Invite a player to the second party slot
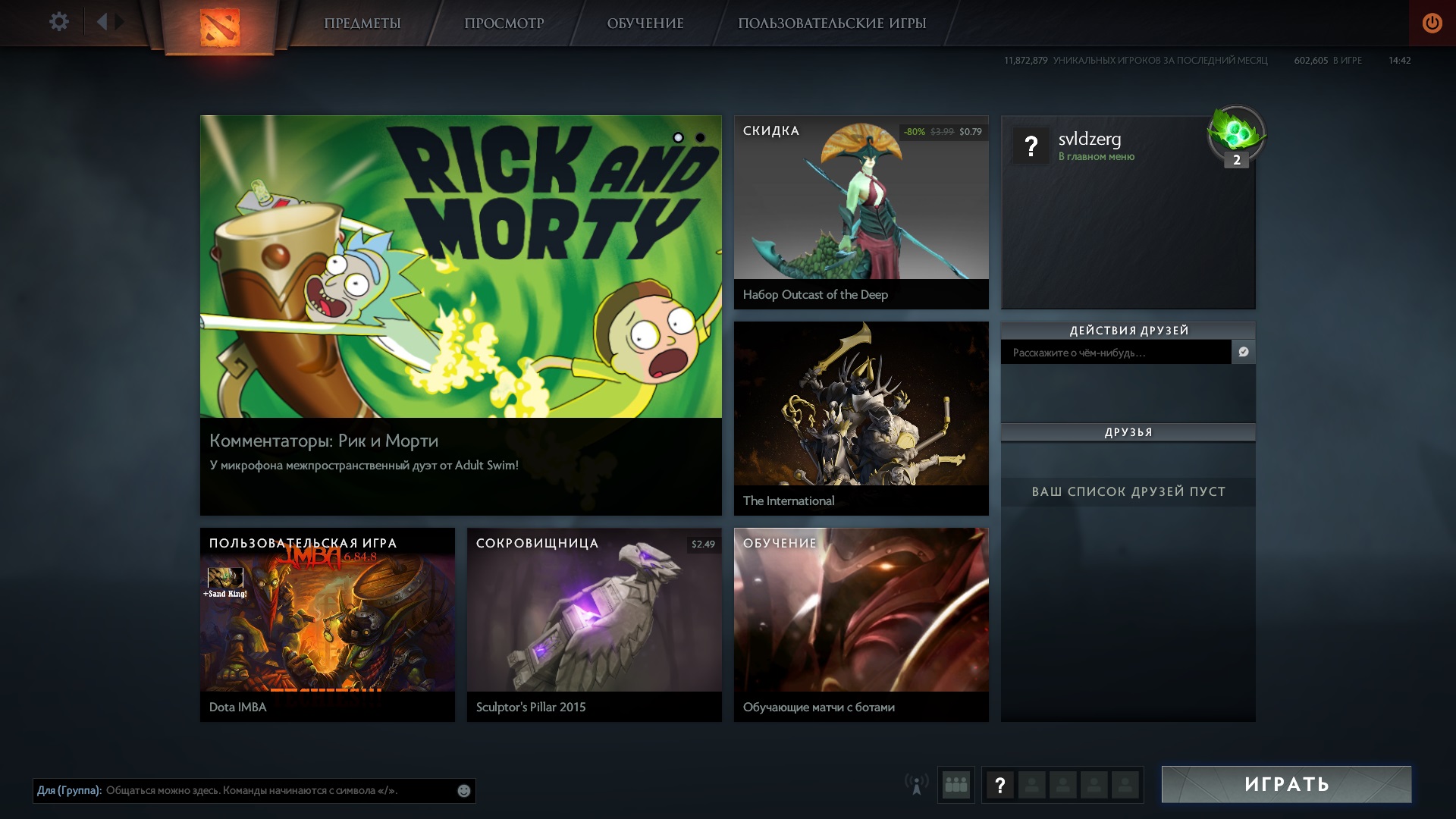Image resolution: width=1456 pixels, height=819 pixels. pos(1031,785)
